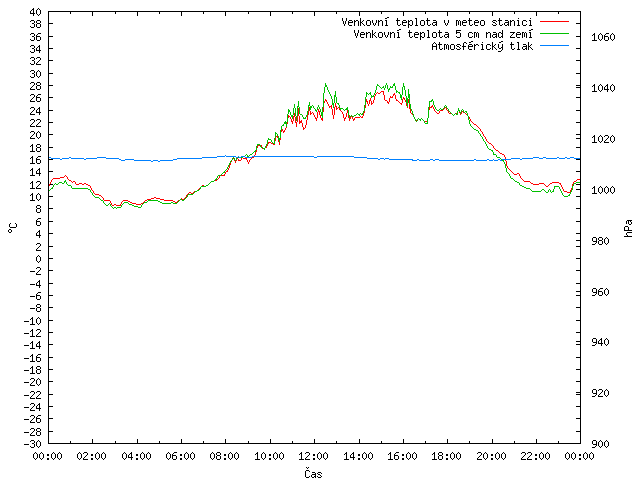
Task: Click the x-axis tick label '06:00'
Action: pyautogui.click(x=180, y=456)
